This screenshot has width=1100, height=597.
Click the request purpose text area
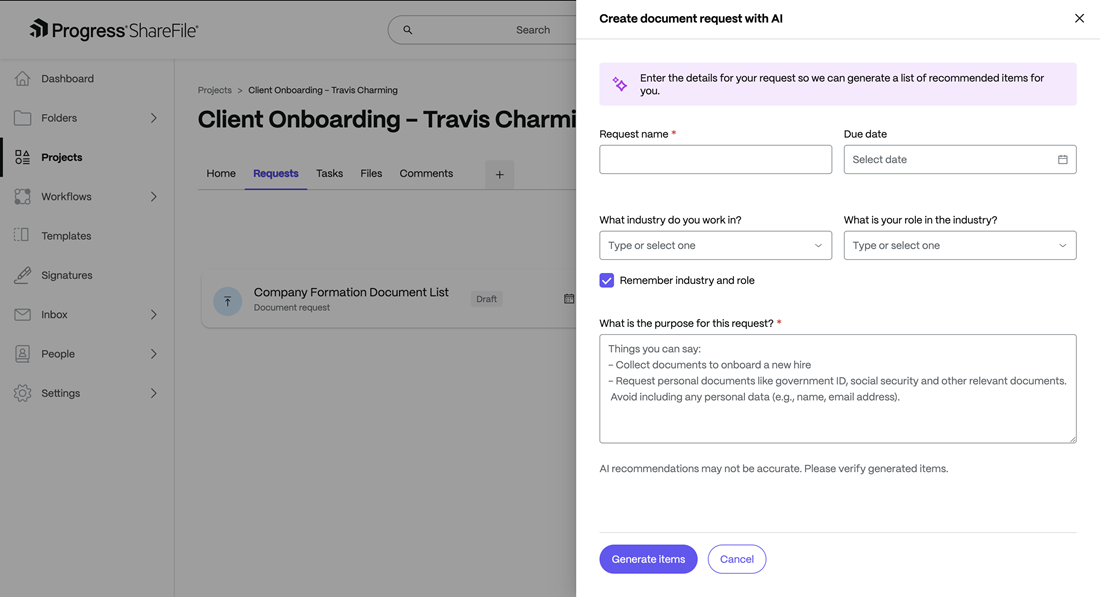click(x=837, y=400)
